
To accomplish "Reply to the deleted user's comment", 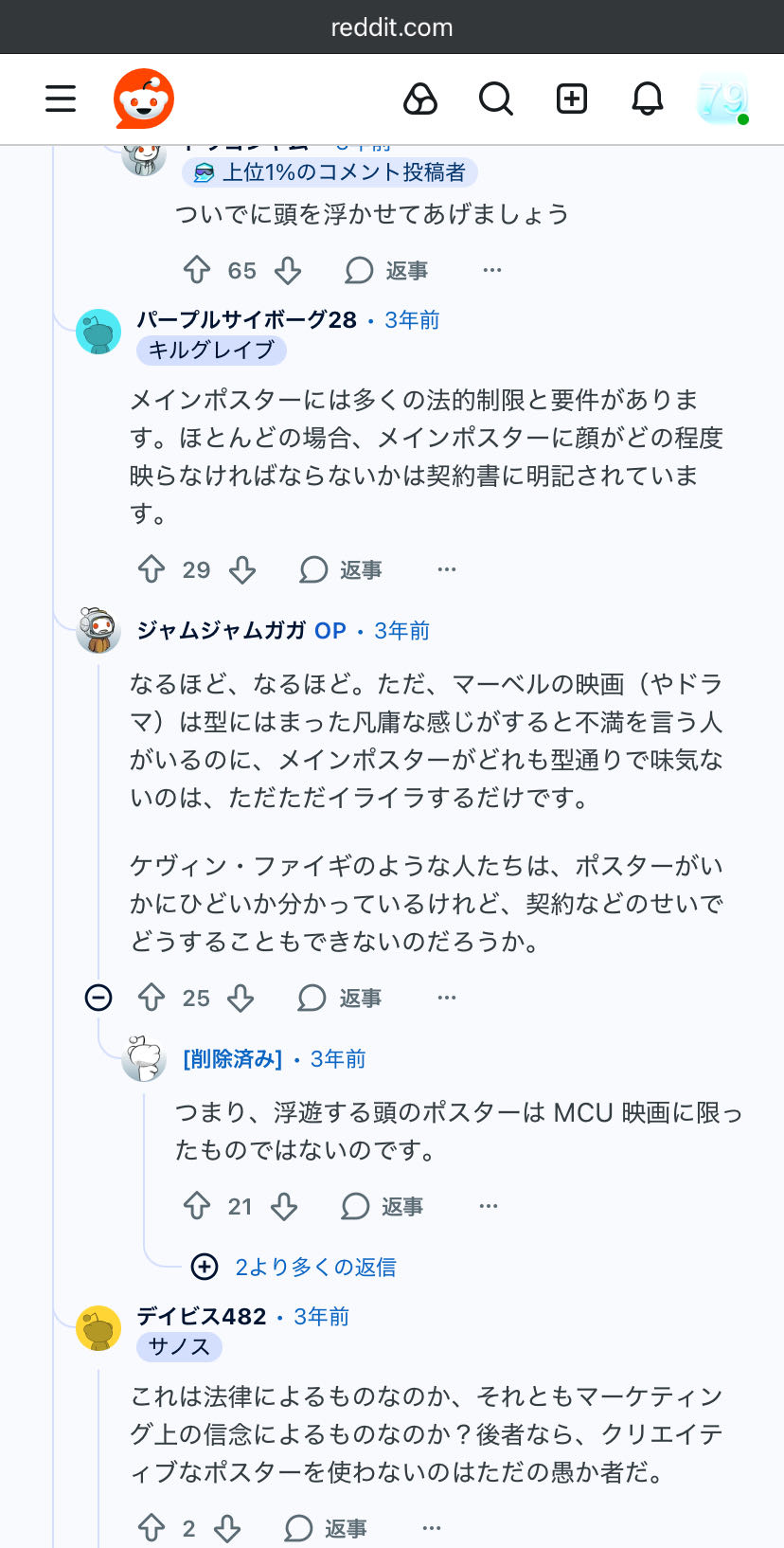I will [x=383, y=1207].
